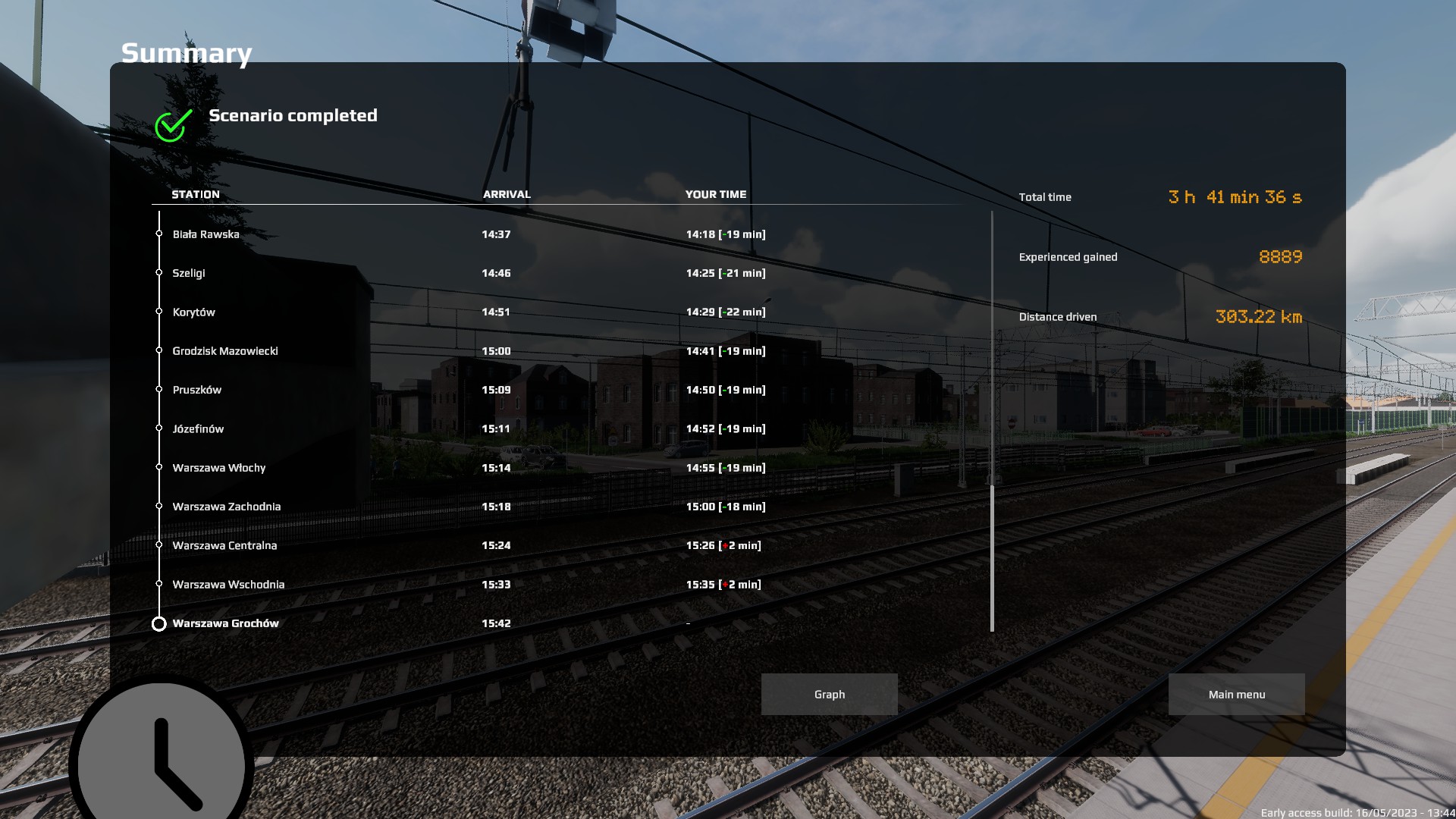Image resolution: width=1456 pixels, height=819 pixels.
Task: Click the Graph button
Action: (x=829, y=694)
